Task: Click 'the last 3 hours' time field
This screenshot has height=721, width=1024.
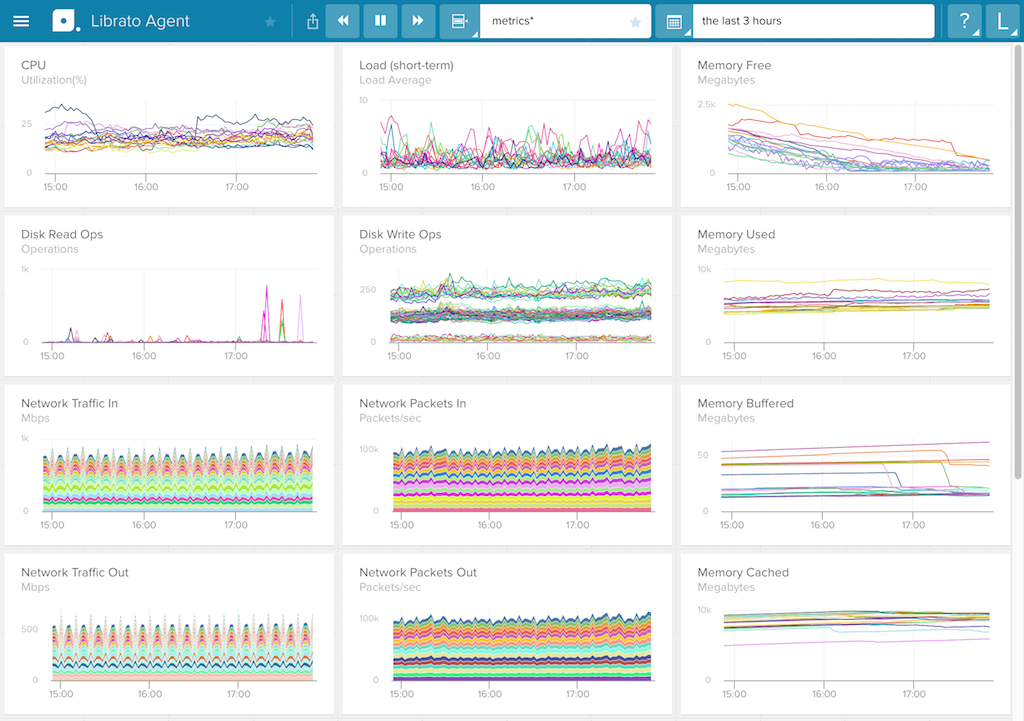Action: (810, 21)
